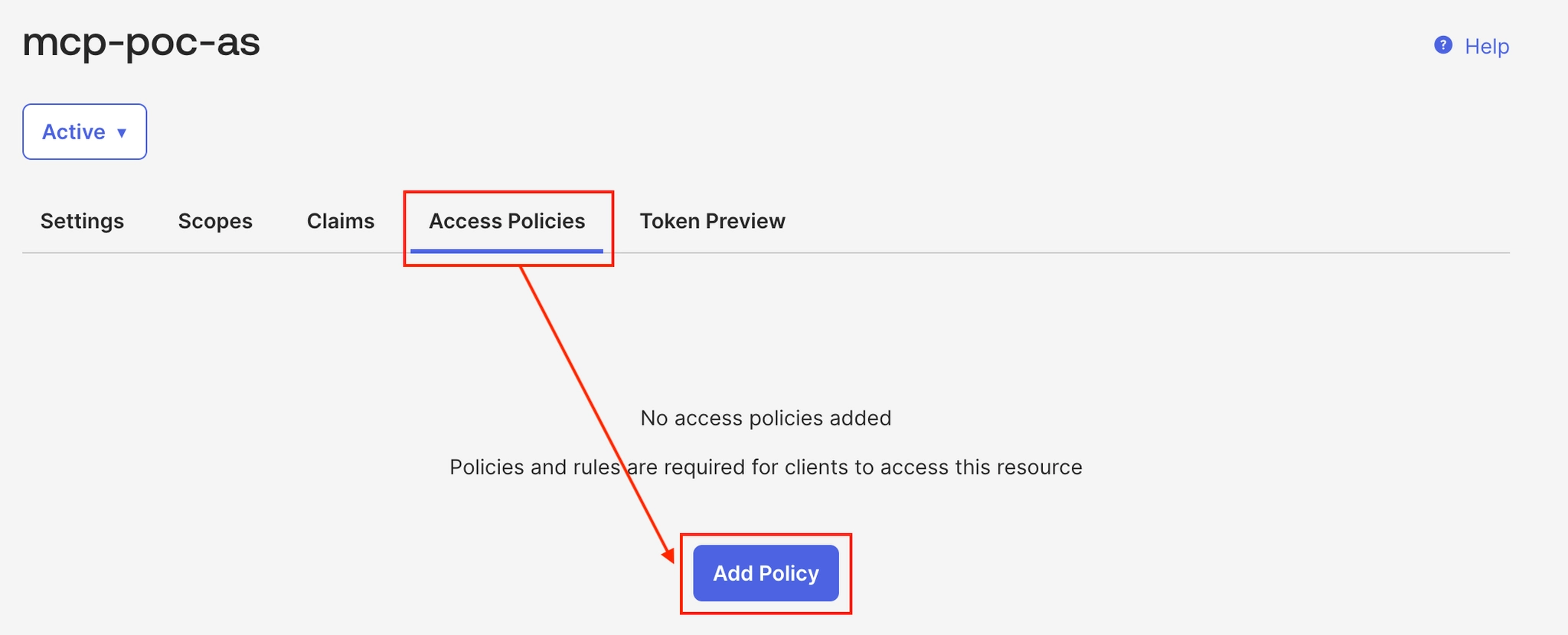Switch to the Settings tab
1568x635 pixels.
(82, 221)
